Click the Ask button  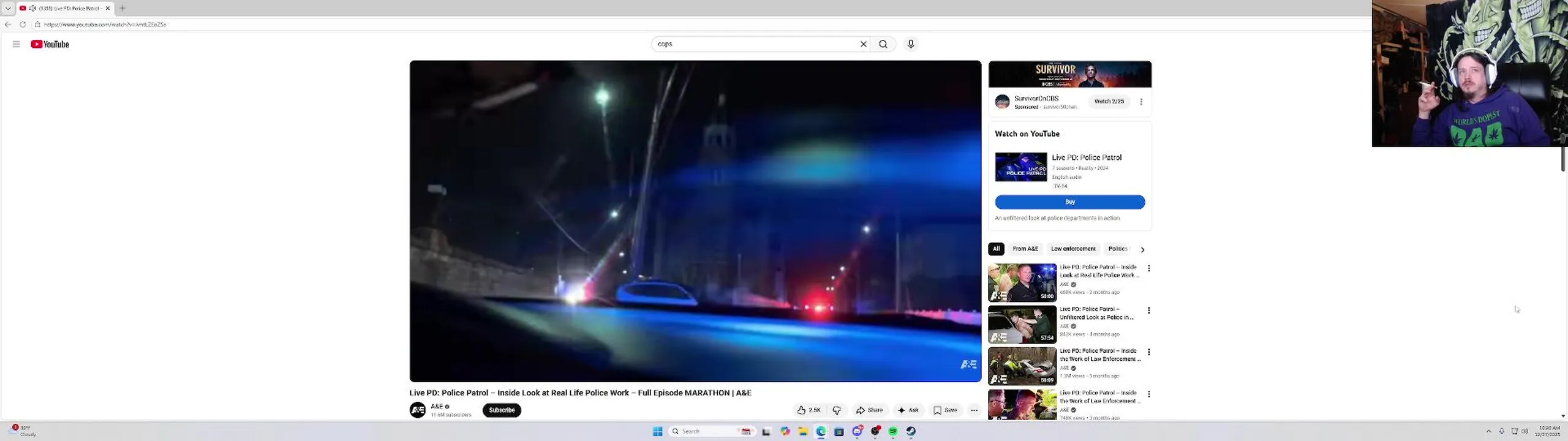tap(908, 410)
